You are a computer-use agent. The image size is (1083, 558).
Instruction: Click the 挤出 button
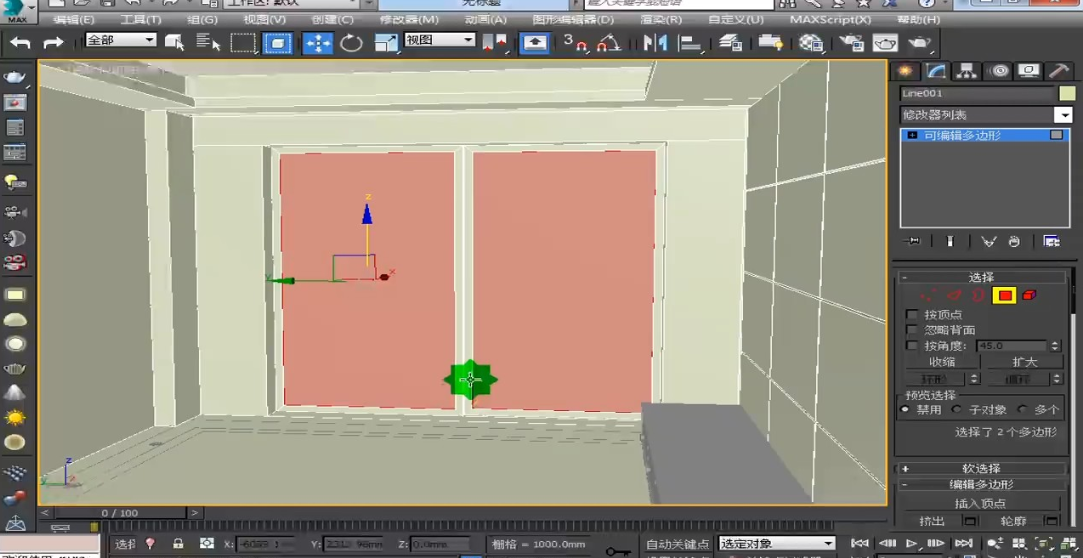[932, 521]
